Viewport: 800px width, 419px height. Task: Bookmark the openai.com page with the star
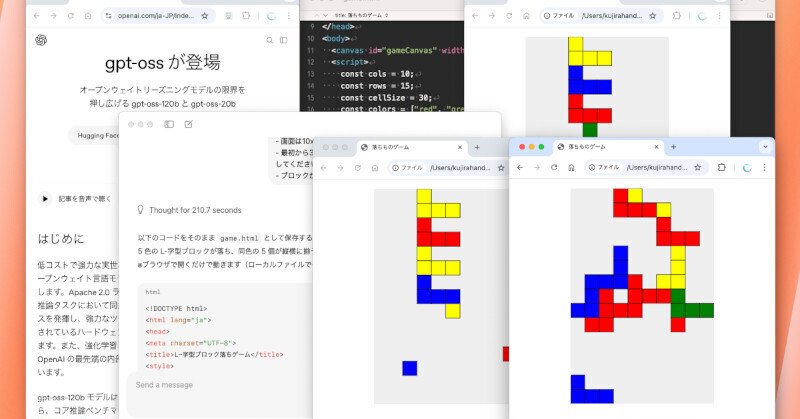click(205, 16)
